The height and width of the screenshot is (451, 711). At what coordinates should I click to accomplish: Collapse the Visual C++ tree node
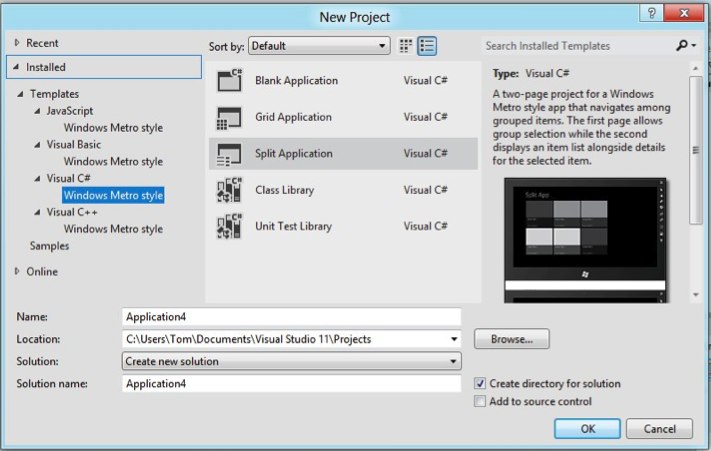coord(37,212)
